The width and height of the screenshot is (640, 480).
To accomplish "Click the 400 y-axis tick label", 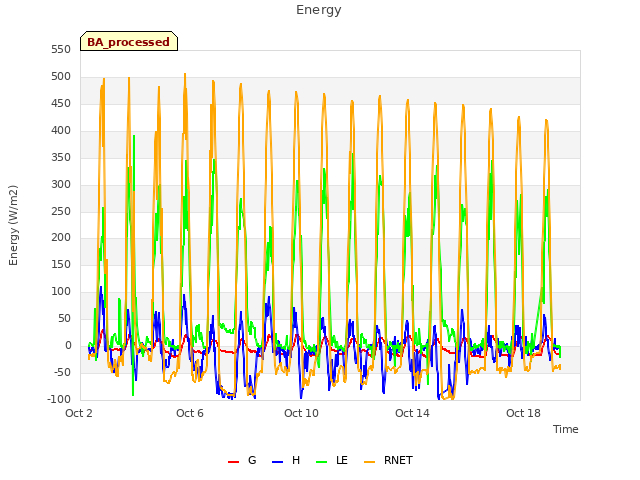I will (61, 131).
